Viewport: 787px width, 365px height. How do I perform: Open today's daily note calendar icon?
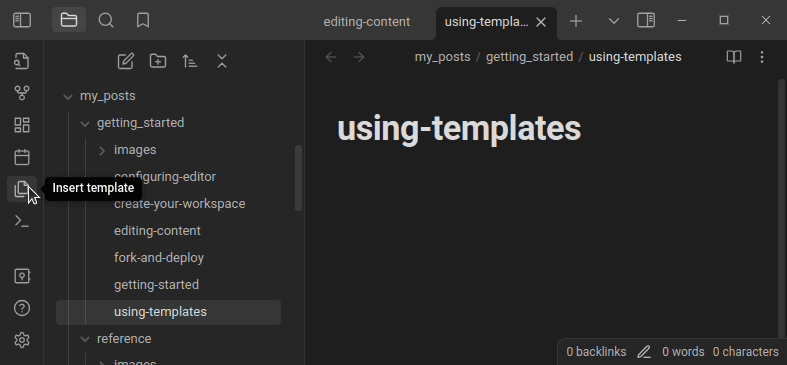click(x=22, y=157)
